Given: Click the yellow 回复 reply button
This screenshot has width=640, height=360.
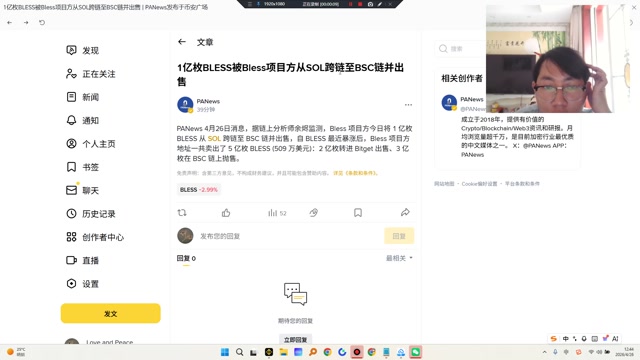Looking at the screenshot, I should click(x=399, y=236).
